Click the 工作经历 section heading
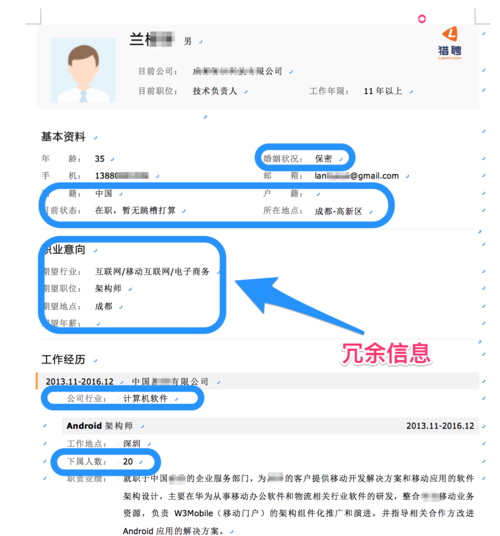 coord(63,360)
